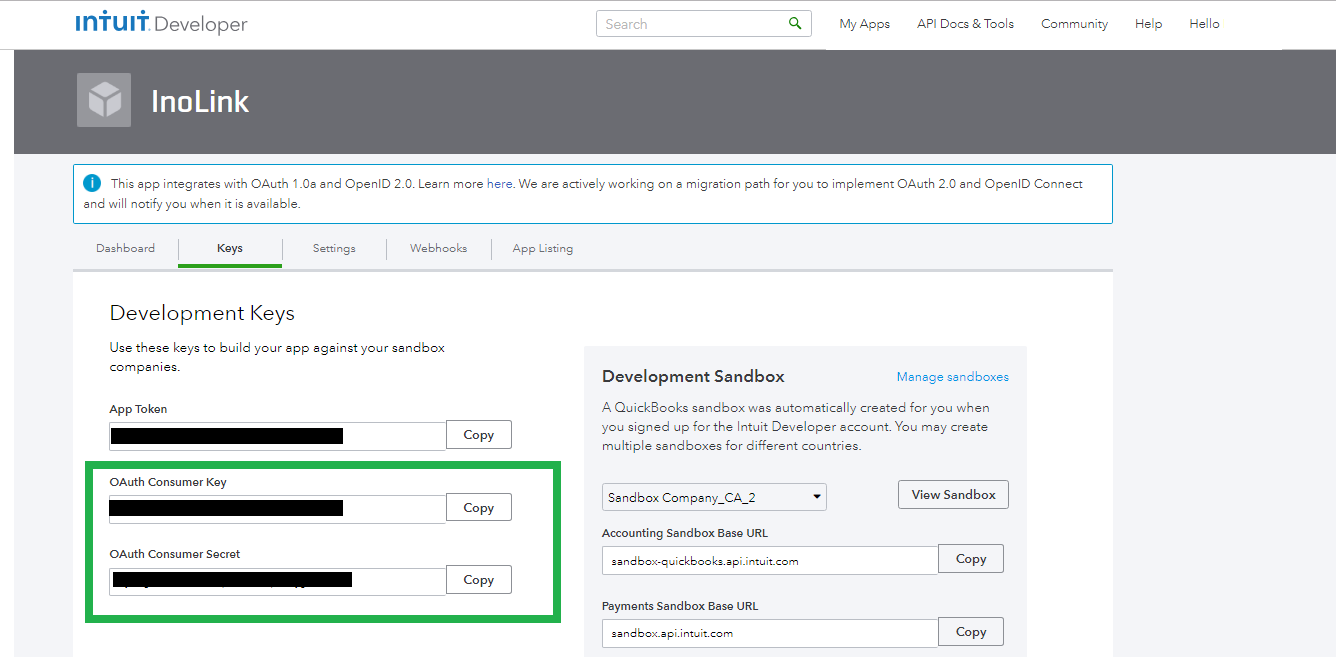Open the Community menu
The height and width of the screenshot is (657, 1336).
(x=1074, y=24)
